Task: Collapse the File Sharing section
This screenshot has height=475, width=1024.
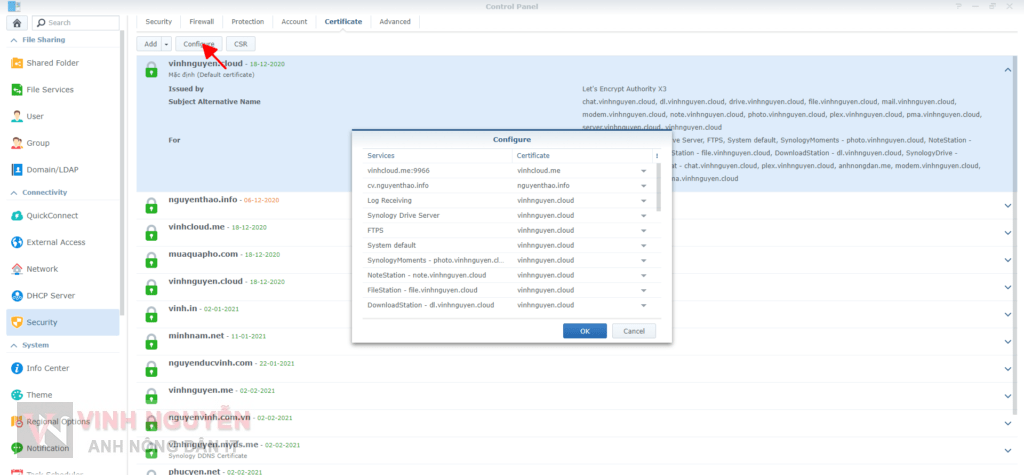Action: point(14,40)
